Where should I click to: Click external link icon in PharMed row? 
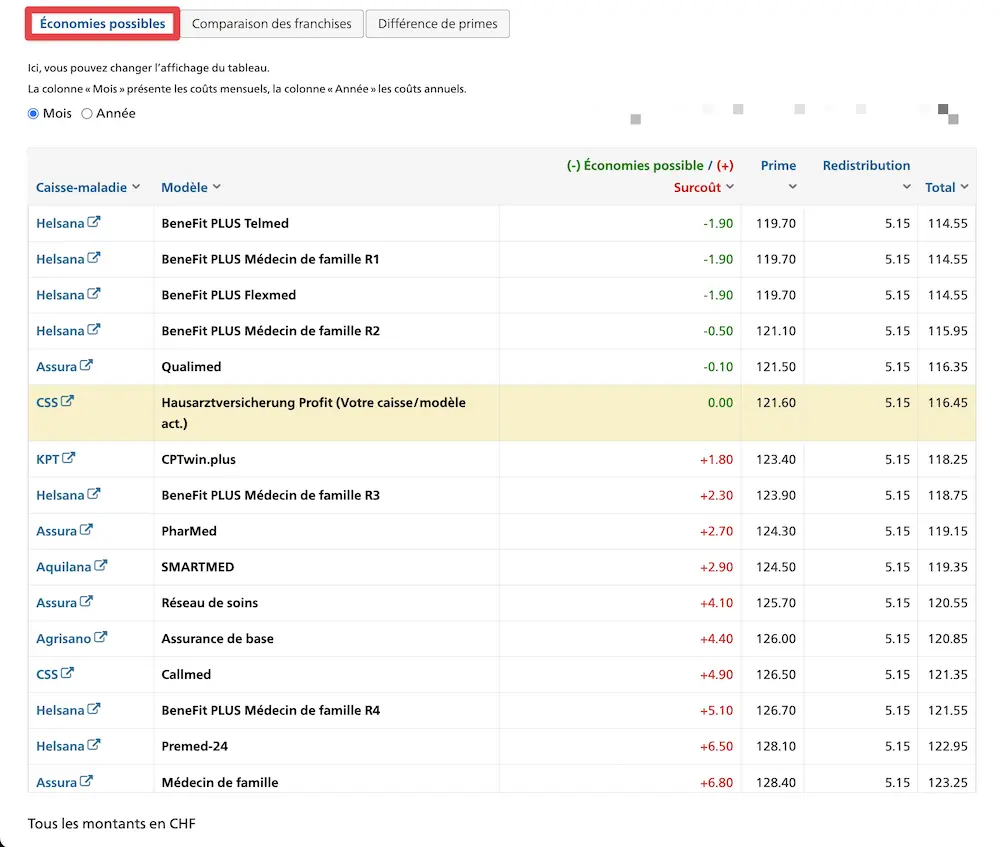(86, 529)
